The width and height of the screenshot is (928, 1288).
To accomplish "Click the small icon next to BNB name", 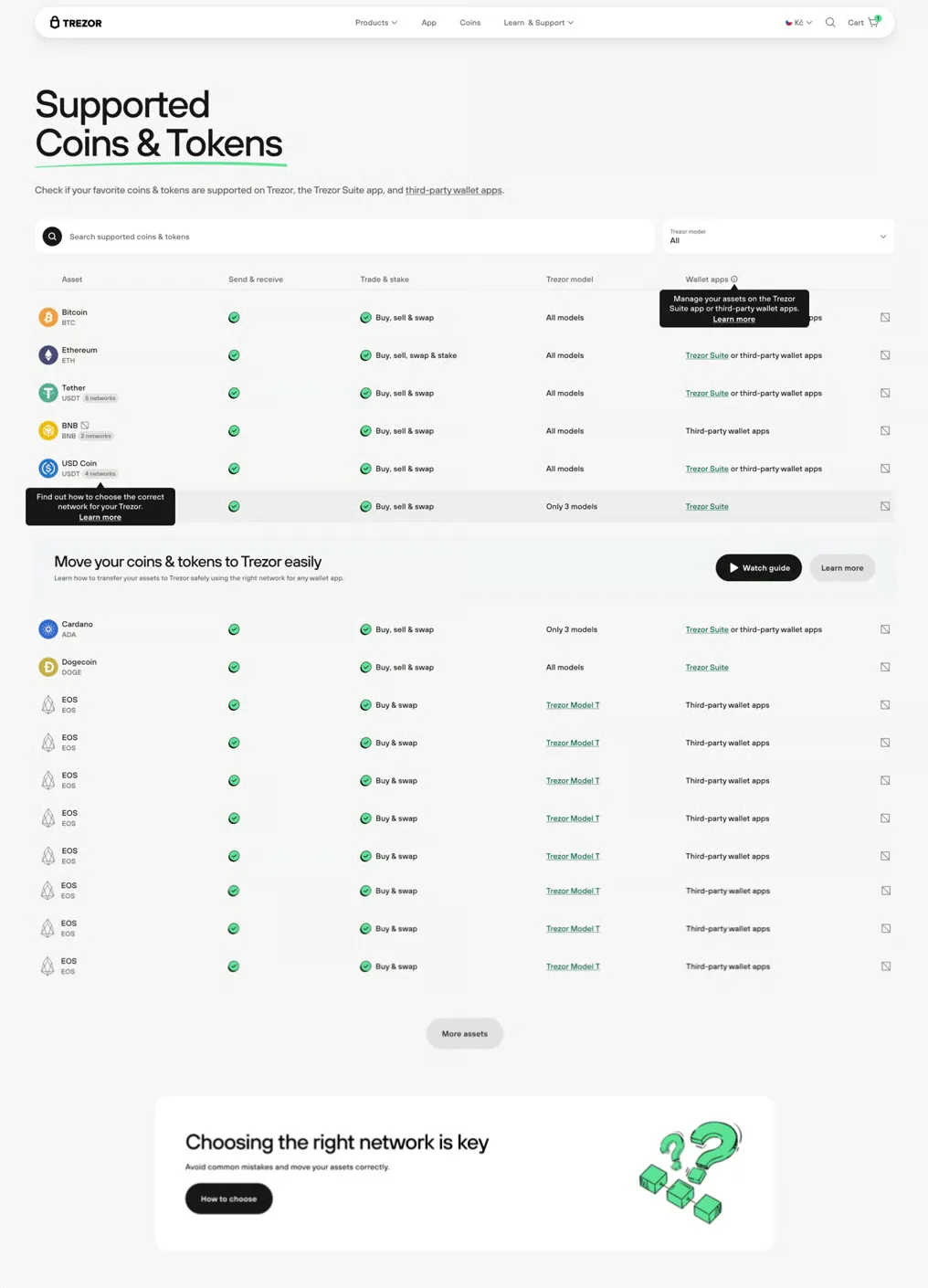I will [85, 426].
